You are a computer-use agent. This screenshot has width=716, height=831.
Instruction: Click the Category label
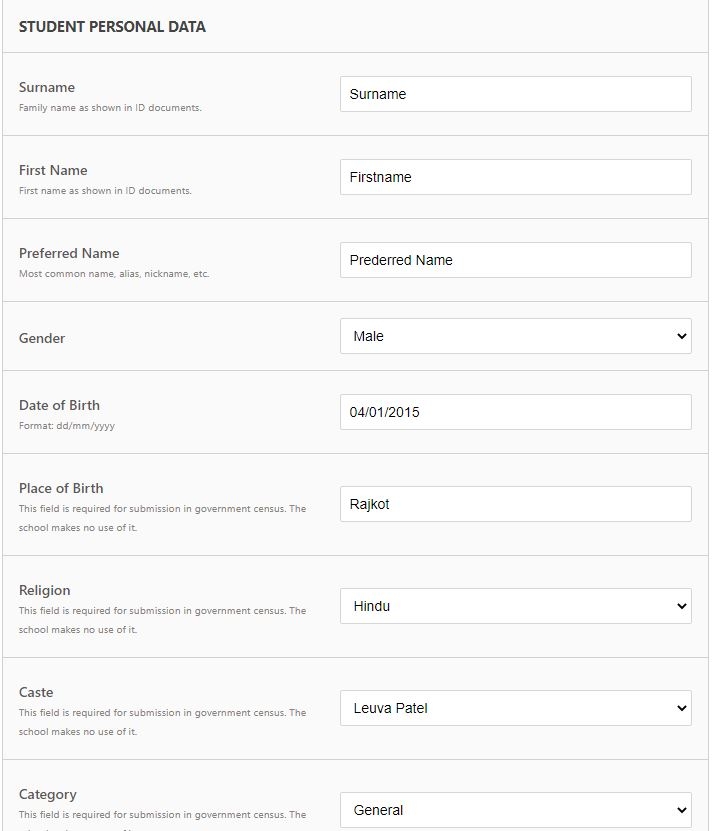pyautogui.click(x=48, y=794)
